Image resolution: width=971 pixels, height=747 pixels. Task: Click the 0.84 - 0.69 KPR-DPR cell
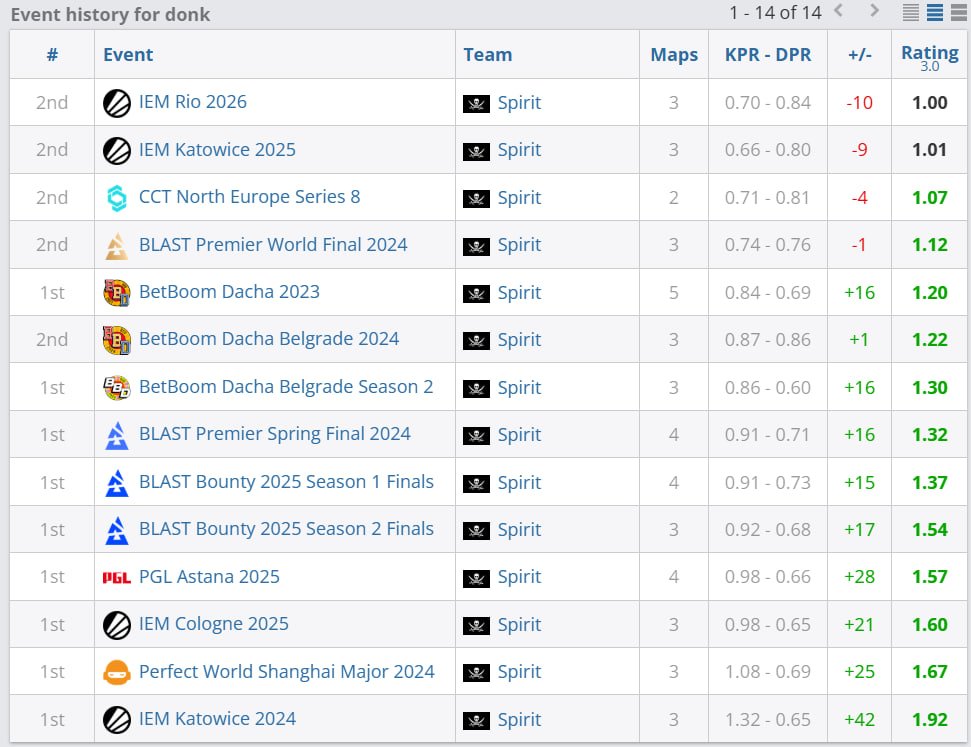click(x=768, y=292)
